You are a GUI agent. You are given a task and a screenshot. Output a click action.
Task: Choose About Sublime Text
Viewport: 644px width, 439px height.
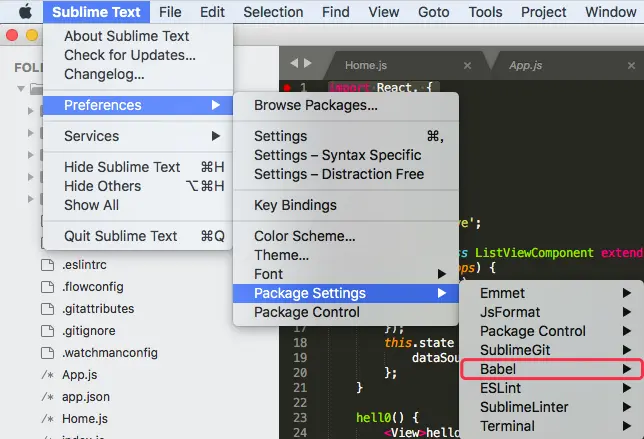point(138,36)
